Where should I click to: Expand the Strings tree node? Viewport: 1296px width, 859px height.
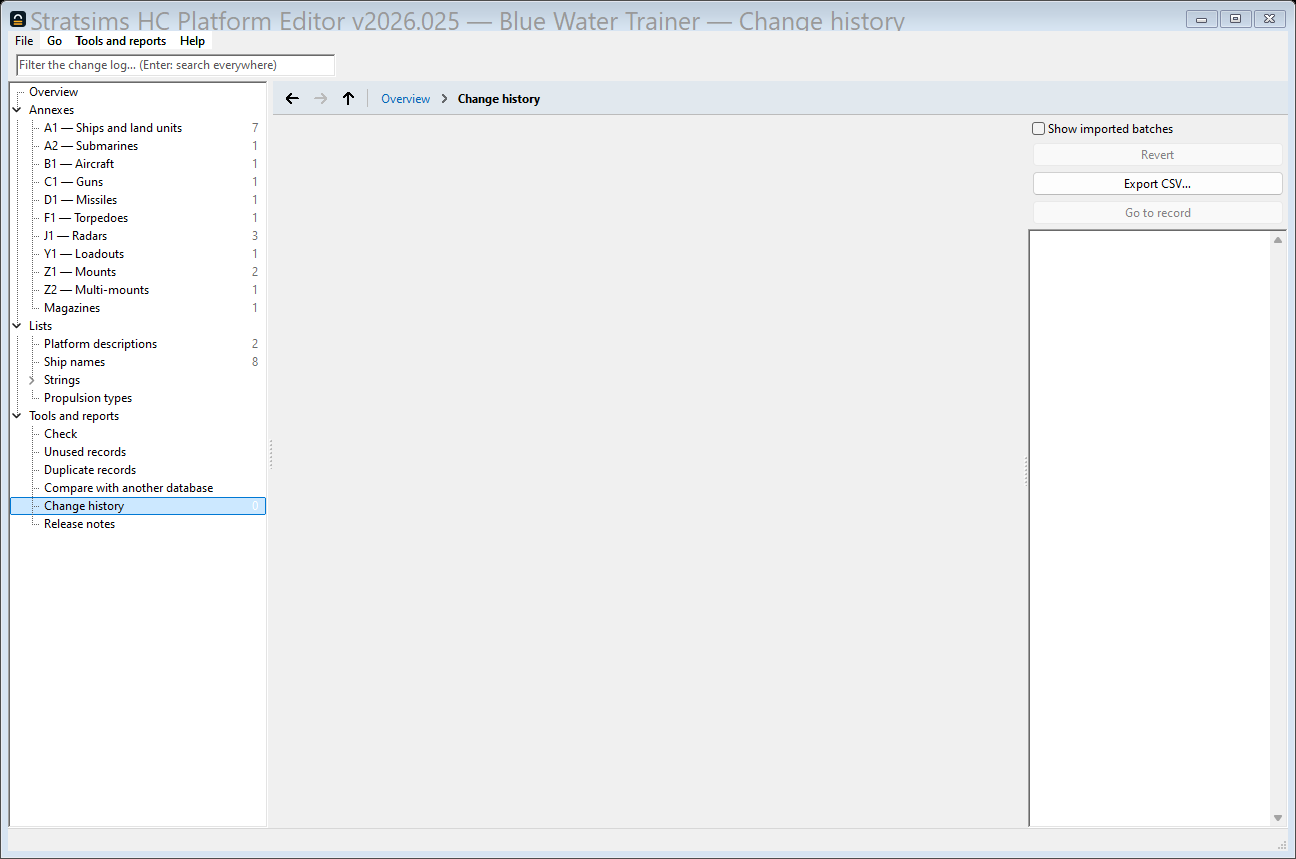[32, 380]
